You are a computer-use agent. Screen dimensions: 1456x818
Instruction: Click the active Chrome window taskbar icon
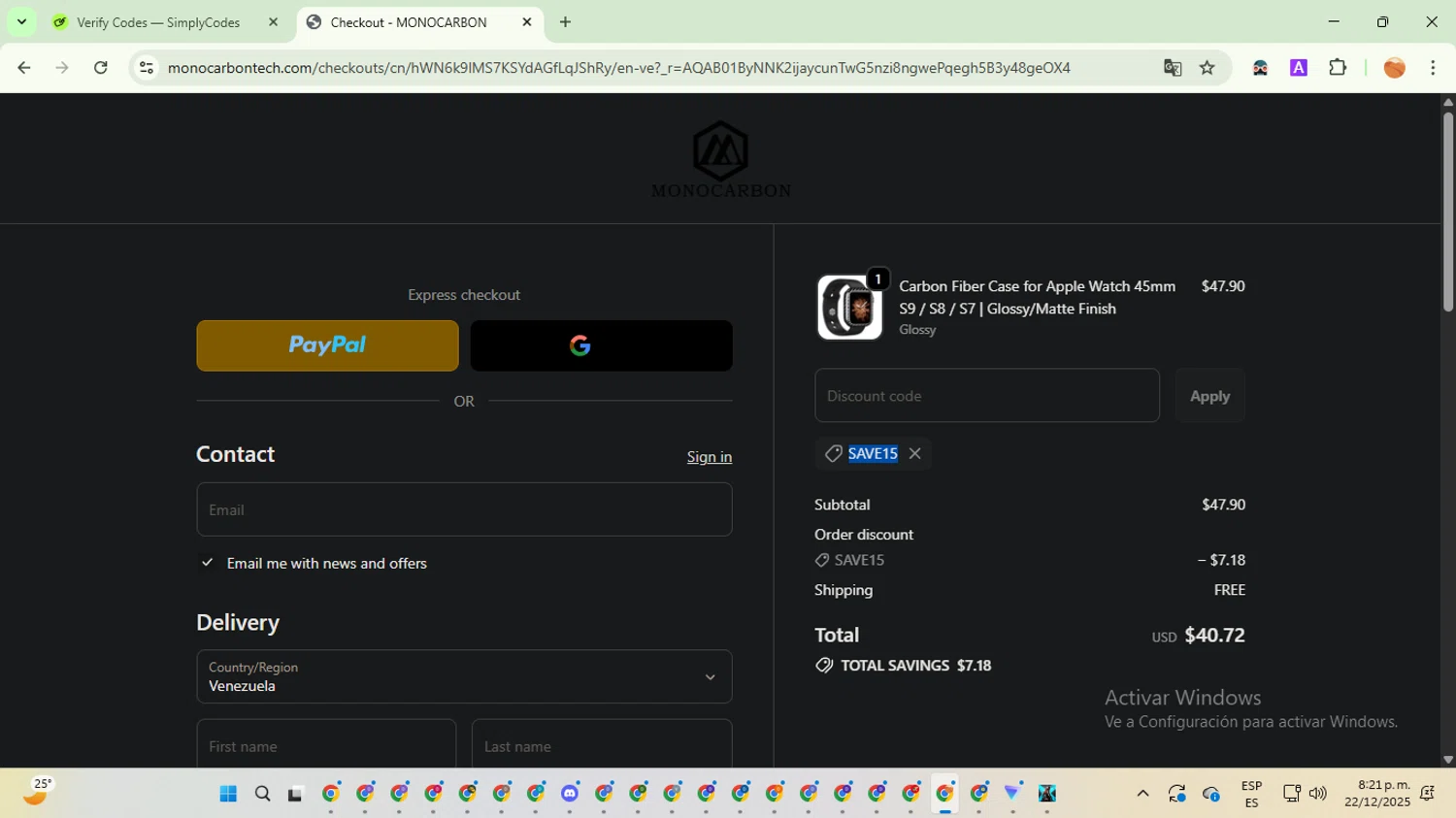click(944, 794)
